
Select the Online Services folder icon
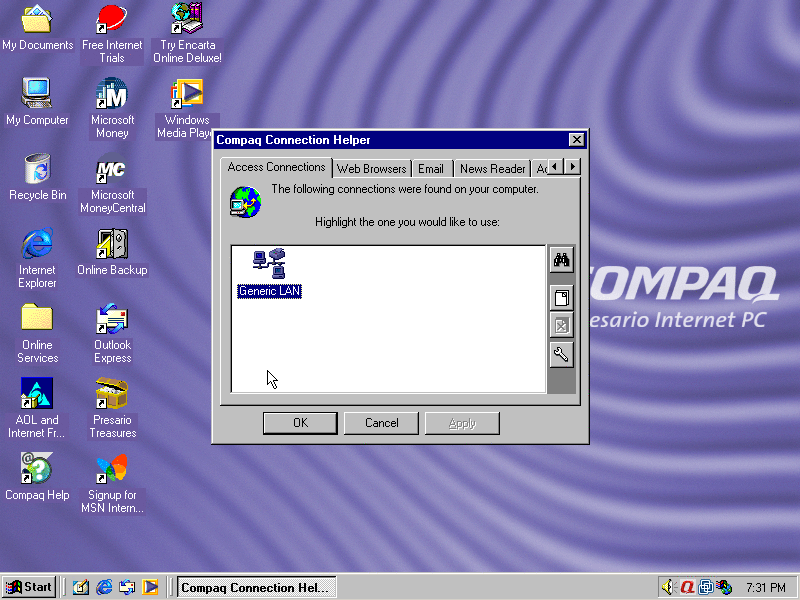point(37,333)
